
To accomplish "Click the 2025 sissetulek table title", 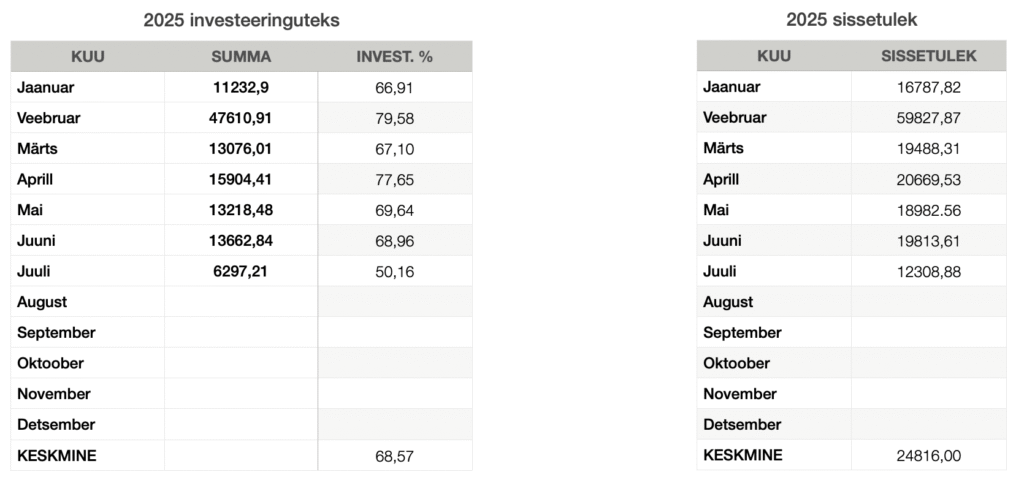I will pos(852,20).
